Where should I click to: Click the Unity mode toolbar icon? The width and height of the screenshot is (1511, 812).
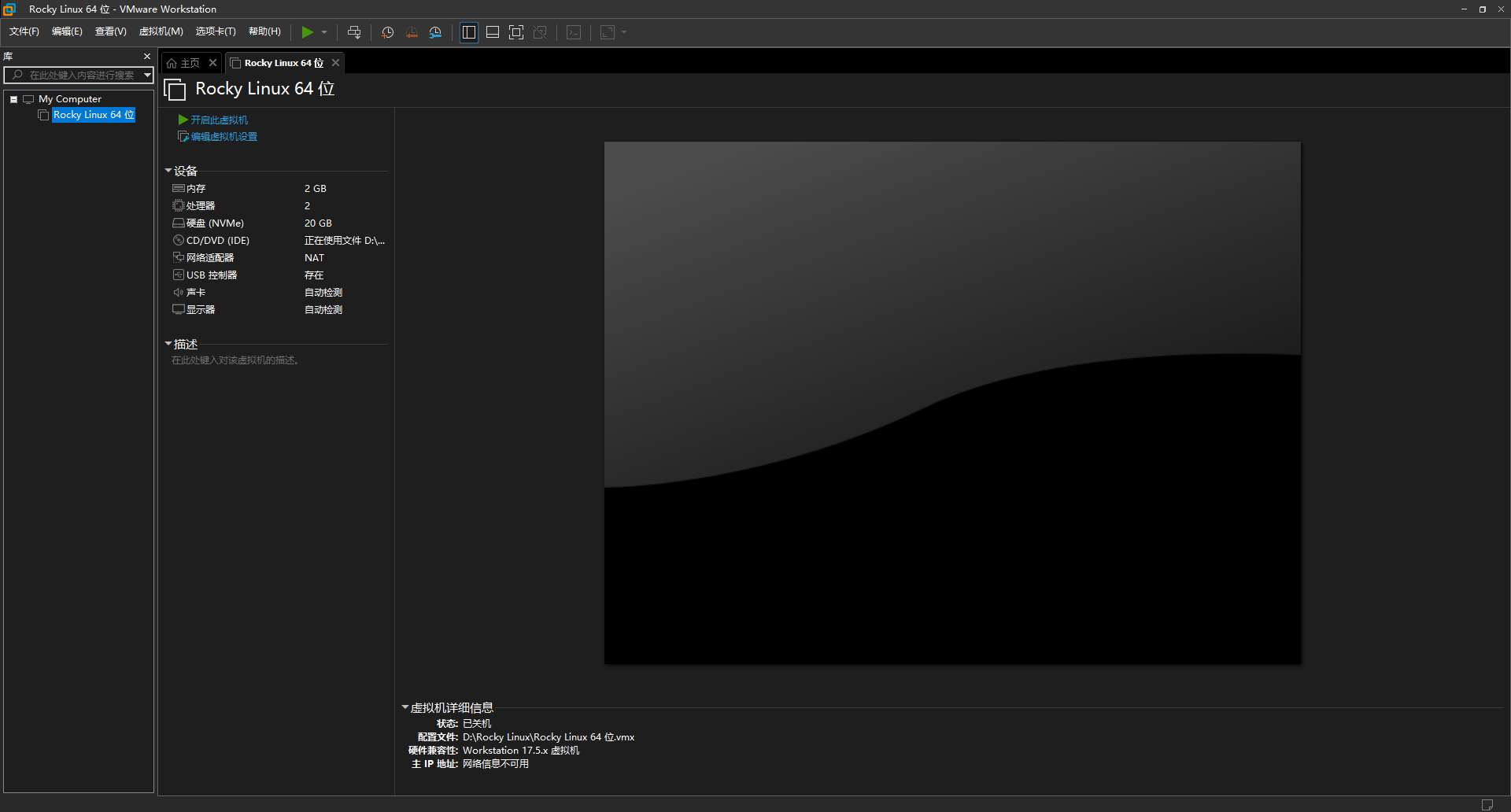click(x=540, y=32)
